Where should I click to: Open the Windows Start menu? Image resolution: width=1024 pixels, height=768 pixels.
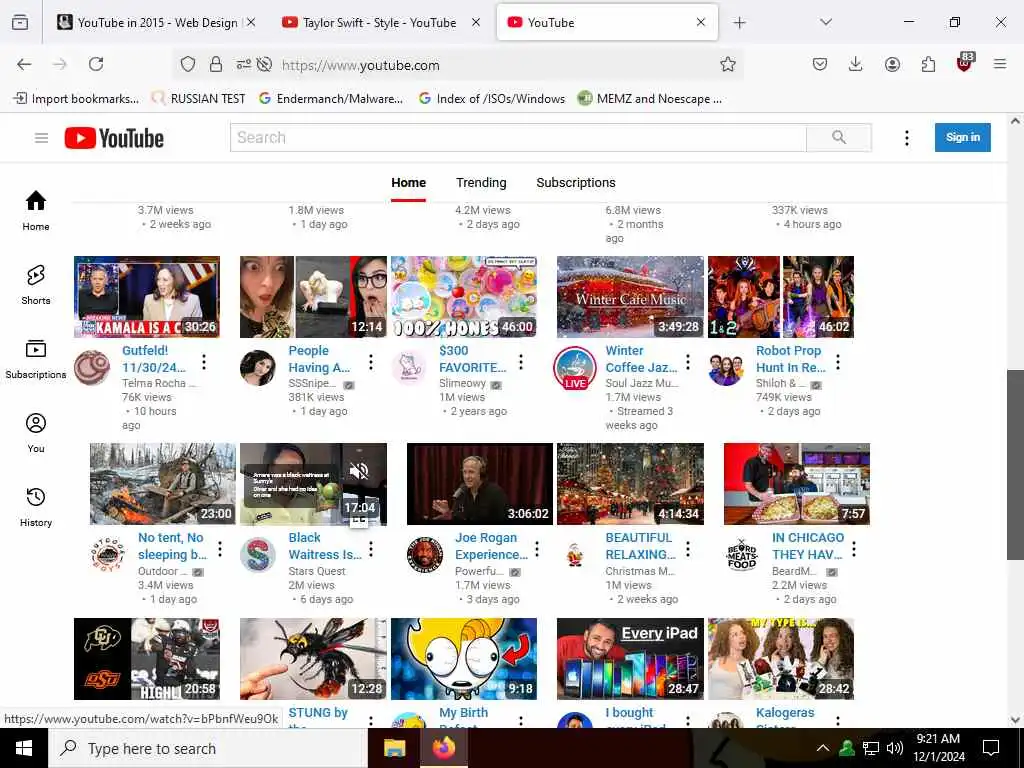coord(24,748)
